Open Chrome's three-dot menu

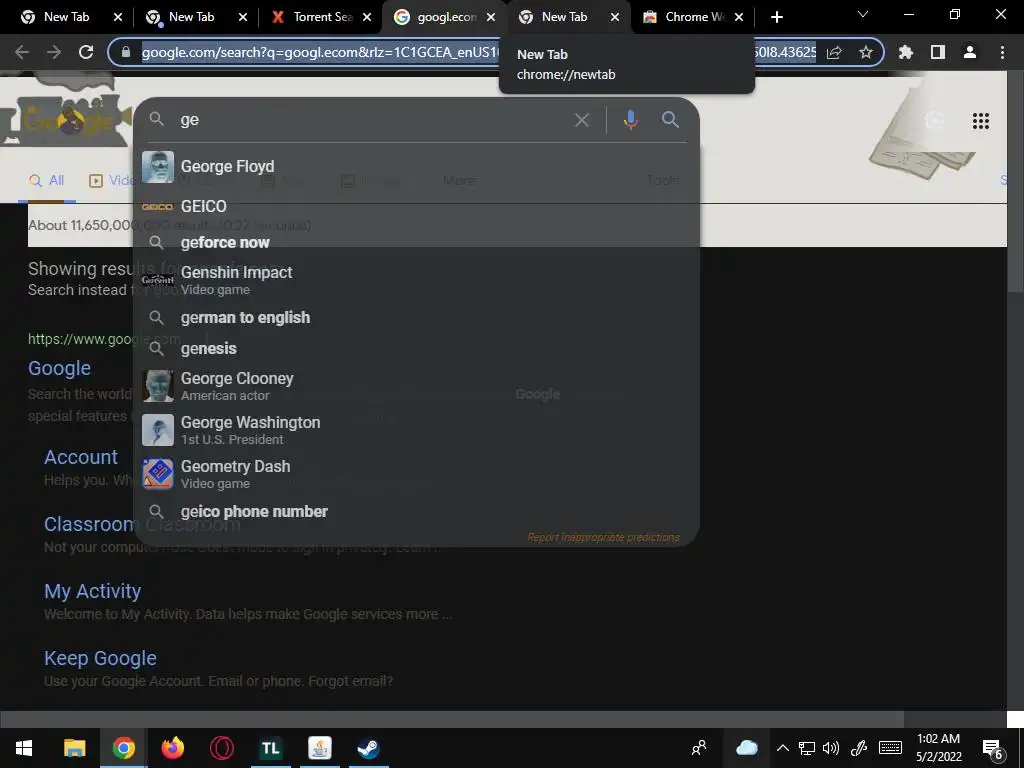pyautogui.click(x=1002, y=52)
